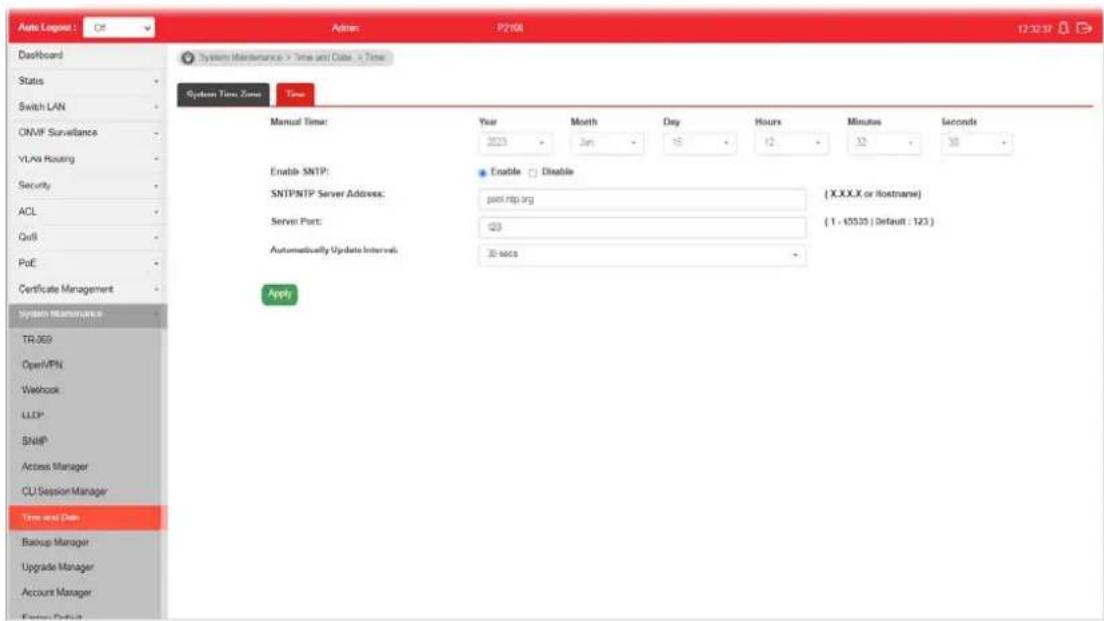The image size is (1104, 621).
Task: Open the Day dropdown
Action: [x=699, y=143]
